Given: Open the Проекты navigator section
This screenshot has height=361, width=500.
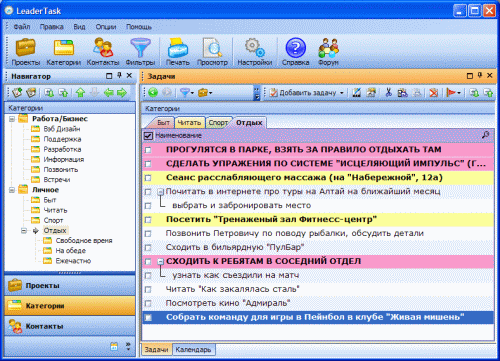Looking at the screenshot, I should 70,286.
